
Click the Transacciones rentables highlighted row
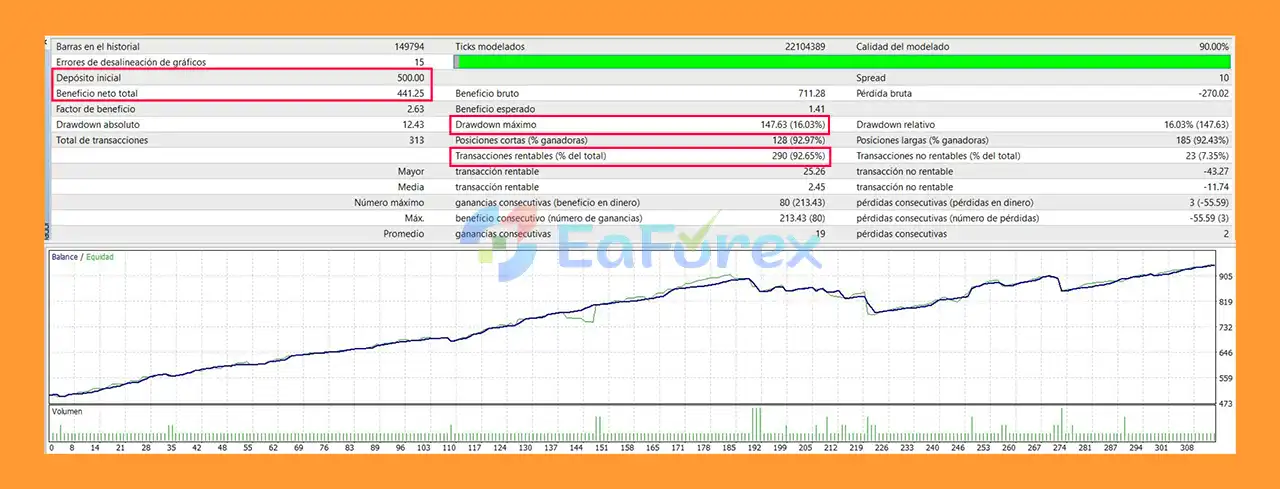pyautogui.click(x=640, y=156)
